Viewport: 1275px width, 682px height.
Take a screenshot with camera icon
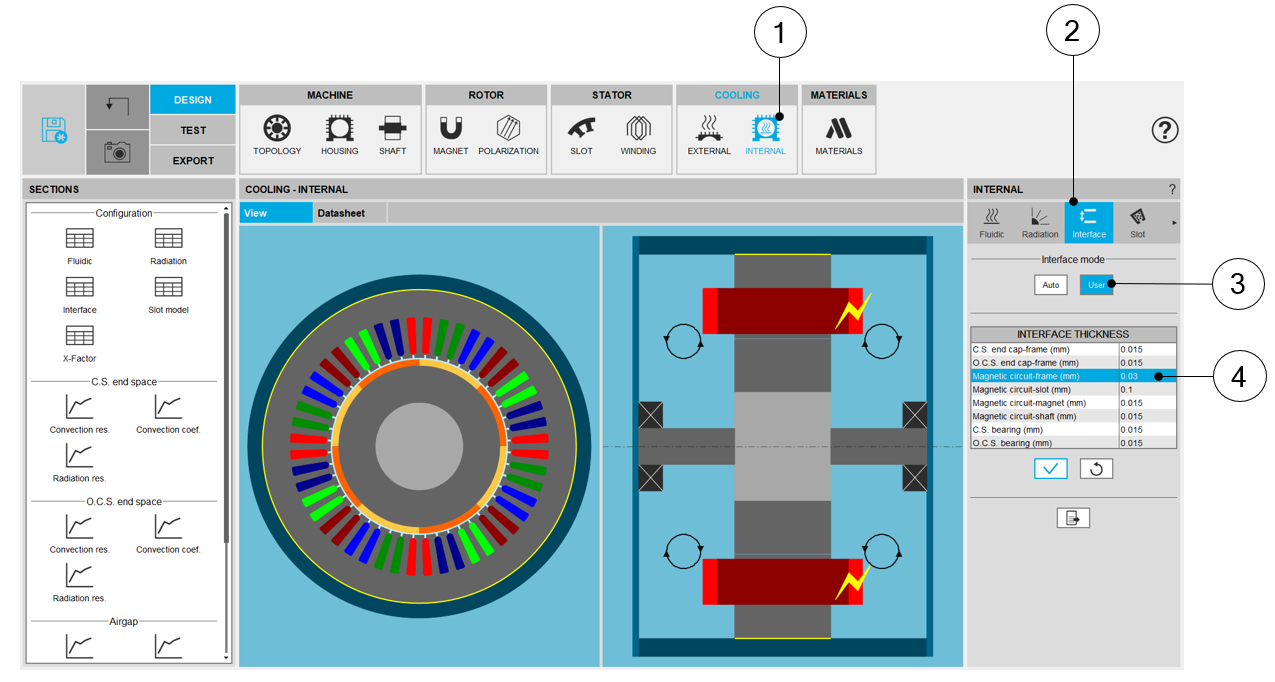tap(117, 151)
